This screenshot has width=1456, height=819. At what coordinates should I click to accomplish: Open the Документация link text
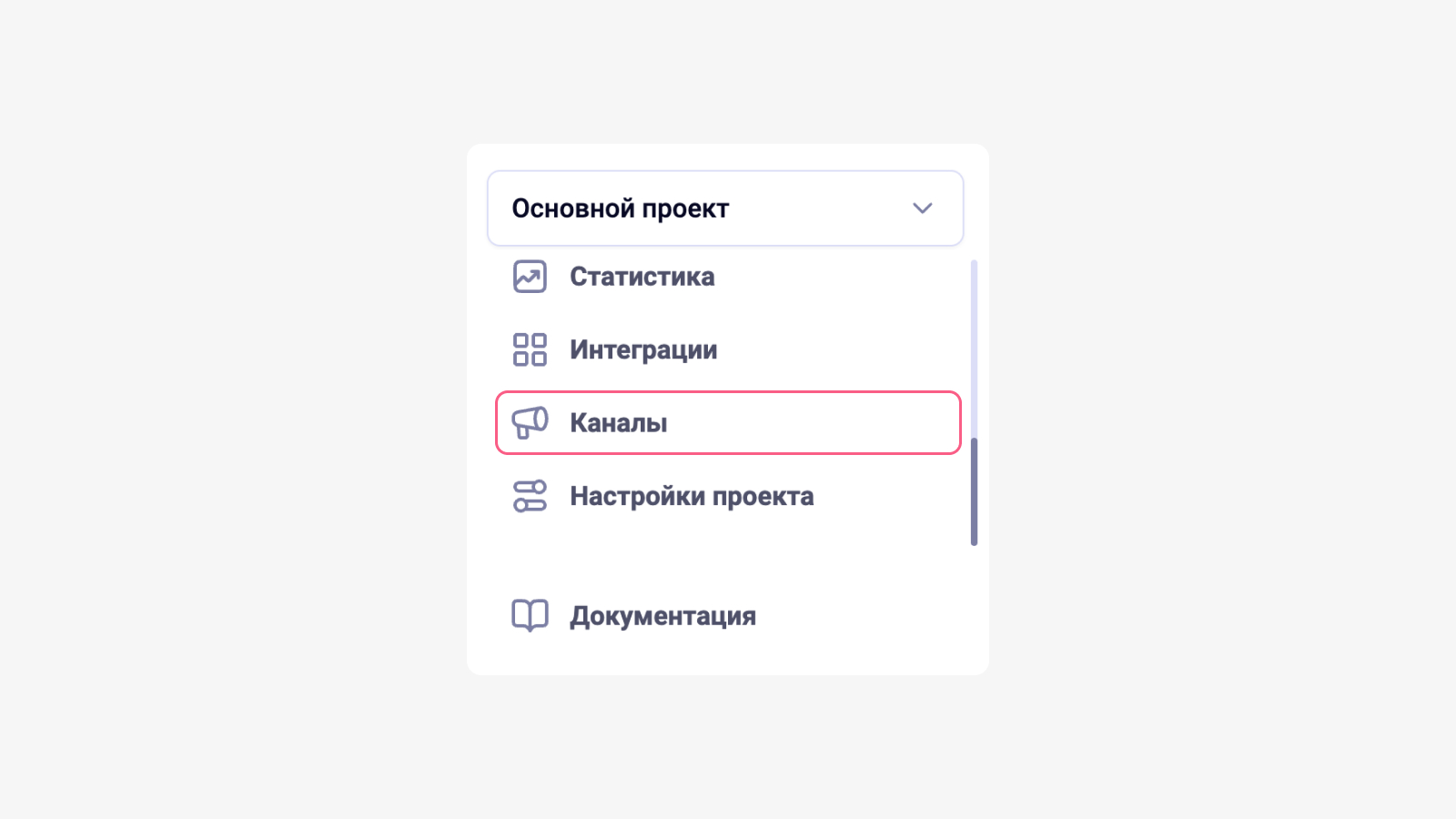pos(662,616)
